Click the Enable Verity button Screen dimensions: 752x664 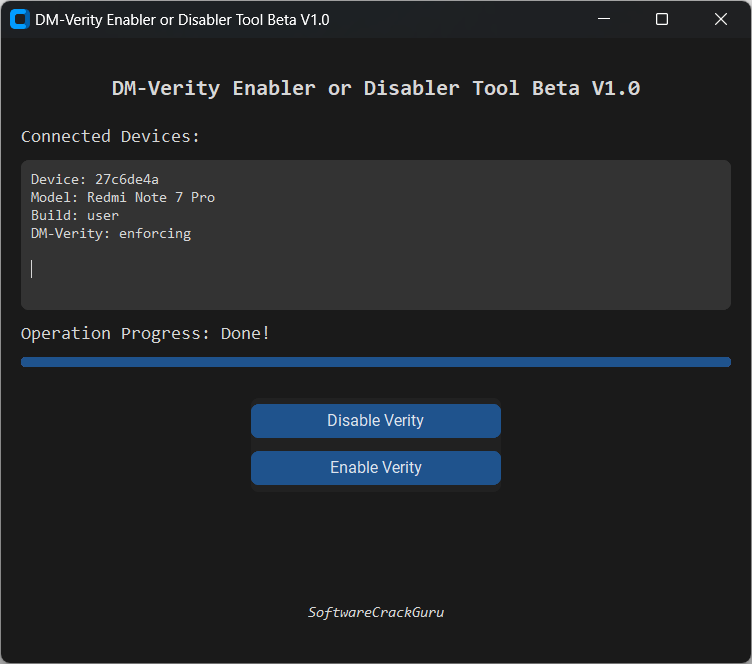pyautogui.click(x=376, y=467)
